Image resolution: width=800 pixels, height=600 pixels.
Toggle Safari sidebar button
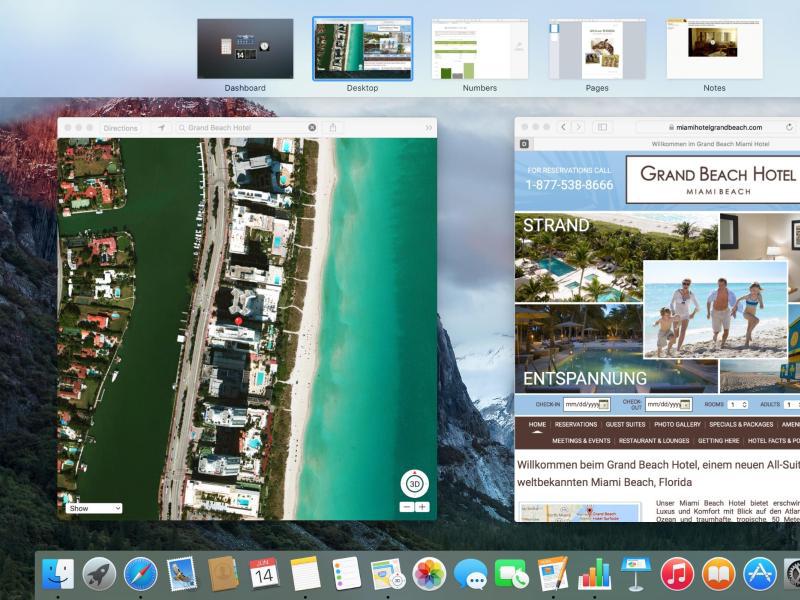603,127
